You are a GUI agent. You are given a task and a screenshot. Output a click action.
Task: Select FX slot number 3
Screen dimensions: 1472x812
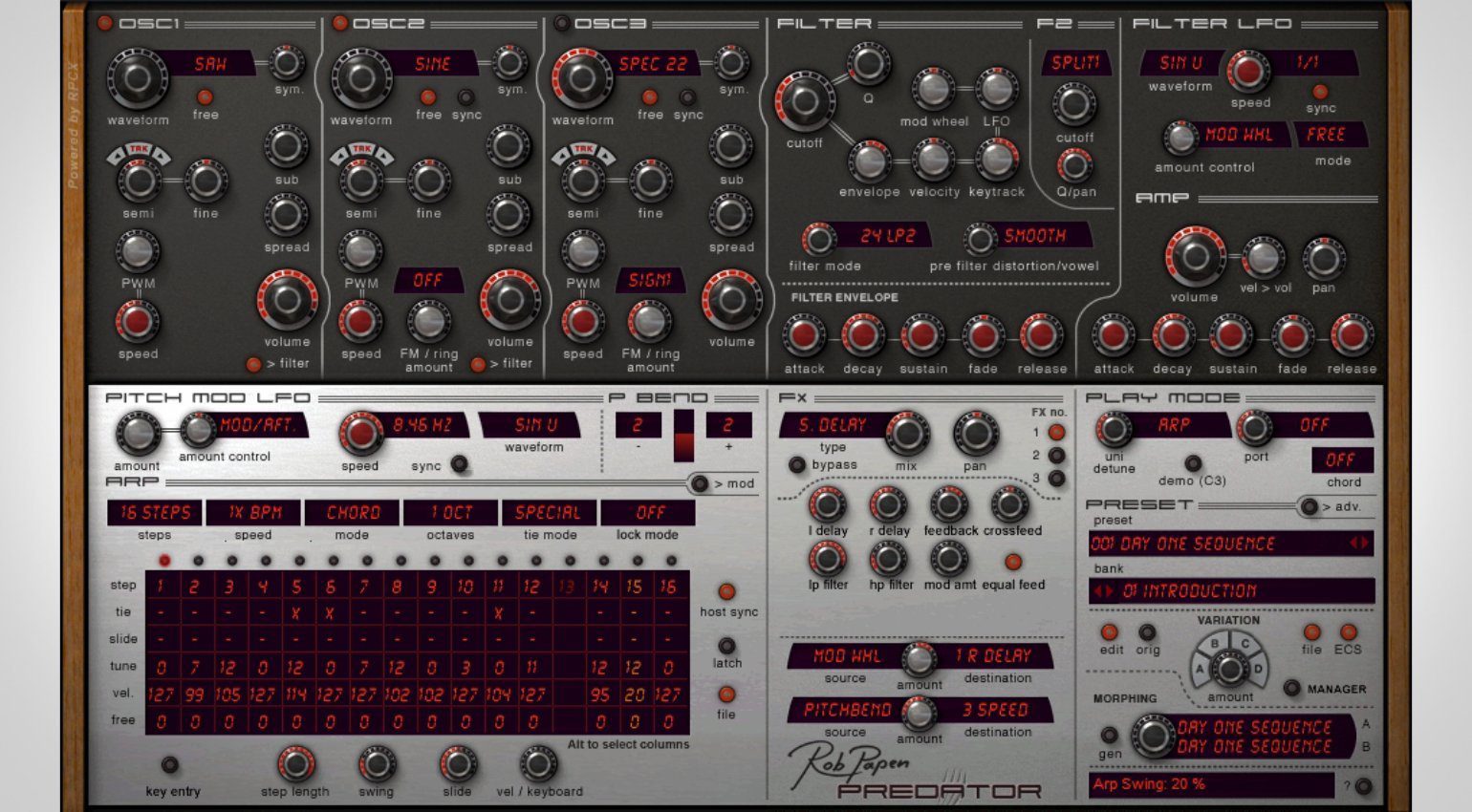click(1056, 478)
